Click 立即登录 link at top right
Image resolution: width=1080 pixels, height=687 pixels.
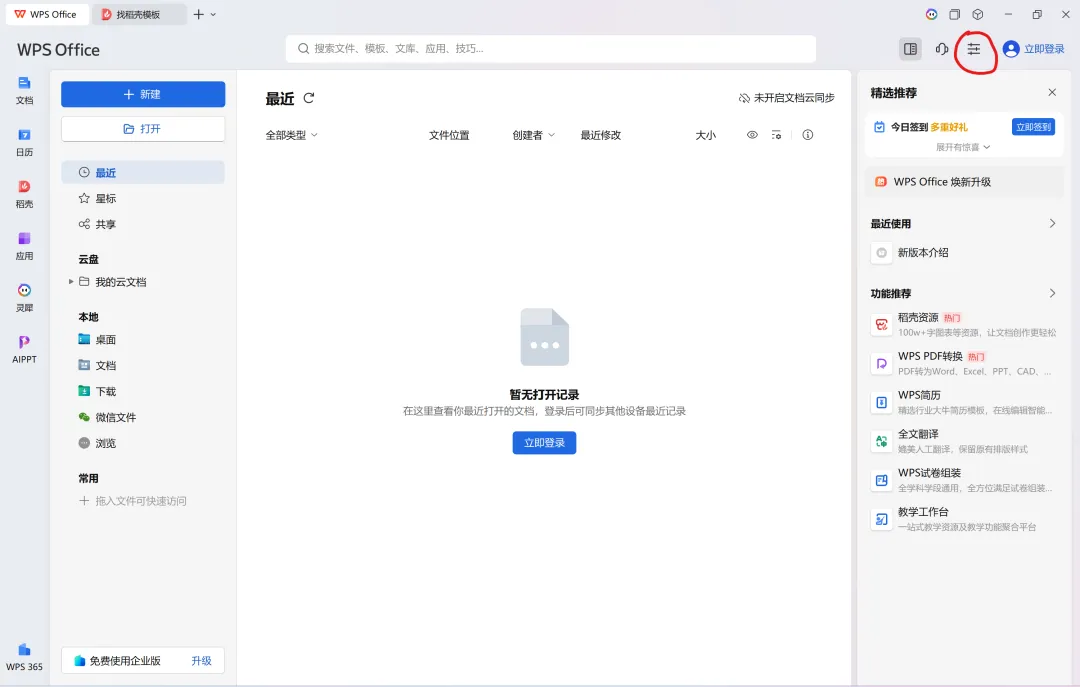[1044, 49]
